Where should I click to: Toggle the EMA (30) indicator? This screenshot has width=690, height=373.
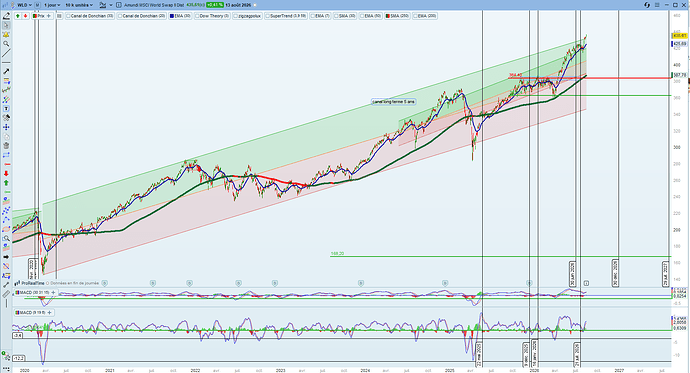tap(180, 16)
